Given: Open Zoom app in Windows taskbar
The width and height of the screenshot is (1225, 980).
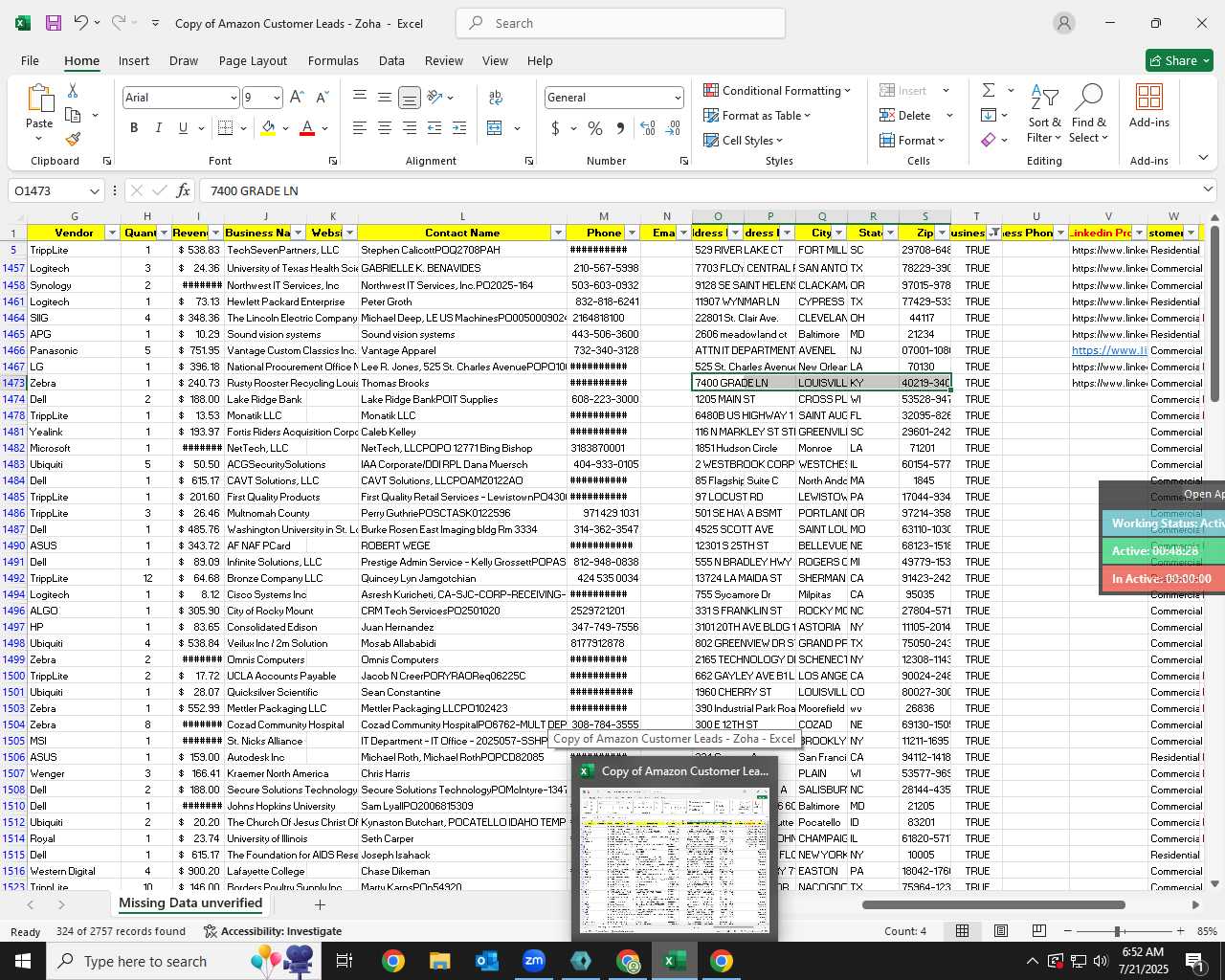Looking at the screenshot, I should (x=534, y=961).
